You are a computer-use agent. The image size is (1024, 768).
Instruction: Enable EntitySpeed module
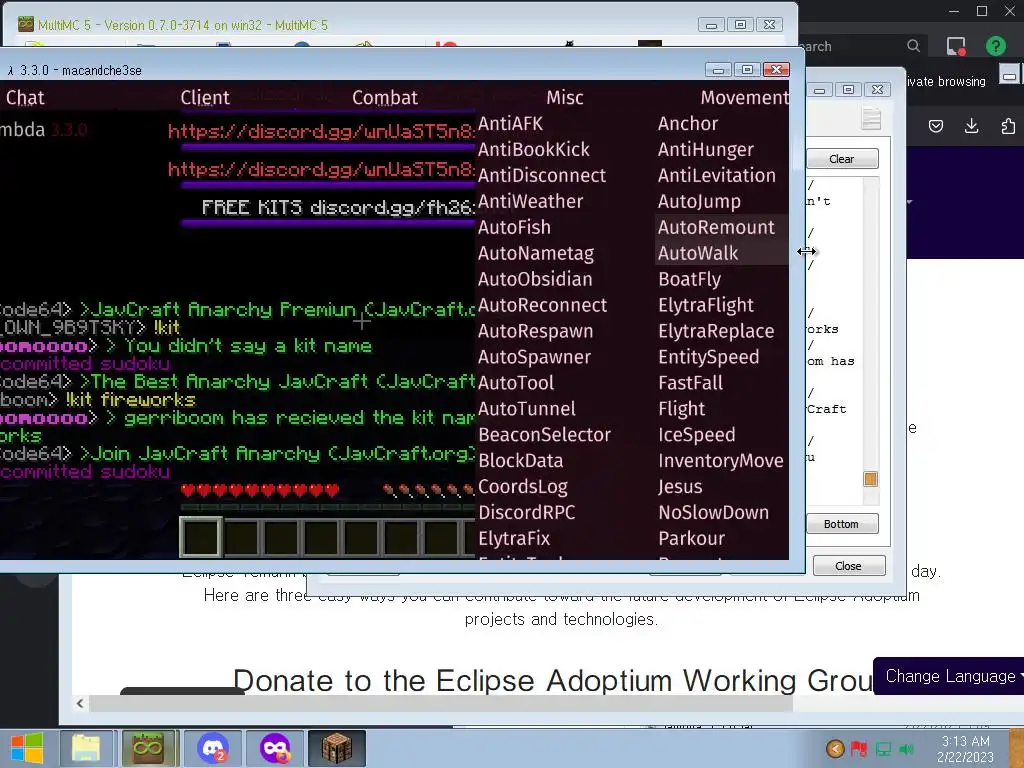click(x=709, y=357)
